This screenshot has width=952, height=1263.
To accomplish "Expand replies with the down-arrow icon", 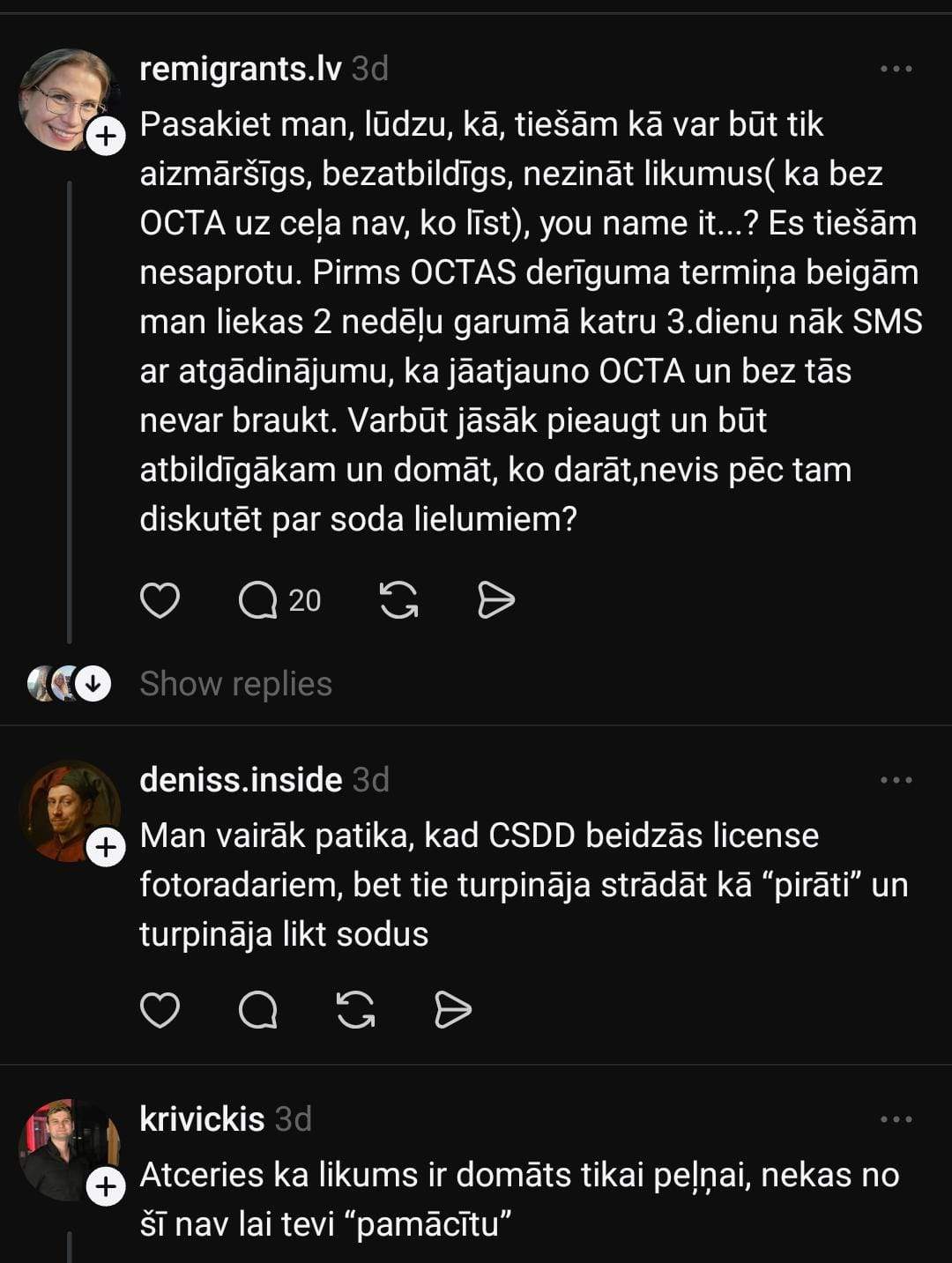I will point(92,684).
